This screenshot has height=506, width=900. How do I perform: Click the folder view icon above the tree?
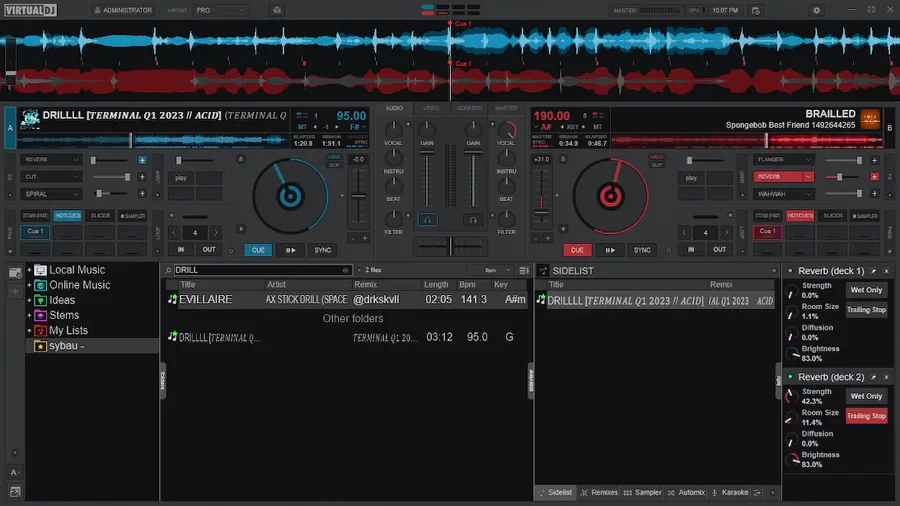(15, 273)
